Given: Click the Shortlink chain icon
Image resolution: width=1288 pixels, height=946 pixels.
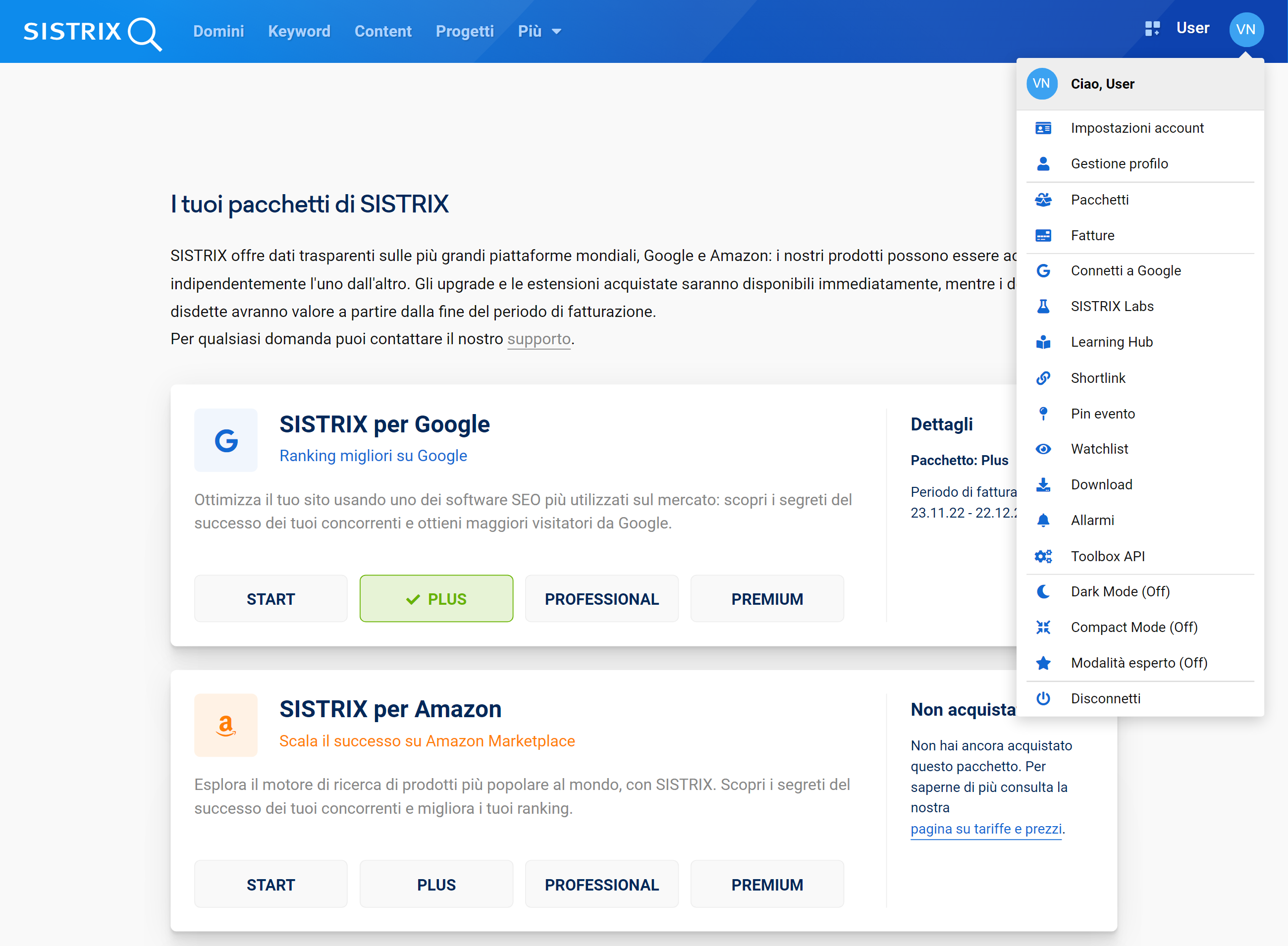Looking at the screenshot, I should click(x=1043, y=378).
